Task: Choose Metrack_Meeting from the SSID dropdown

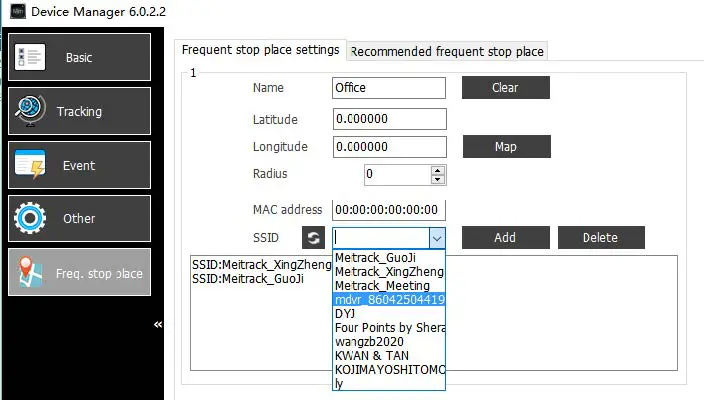Action: coord(389,286)
